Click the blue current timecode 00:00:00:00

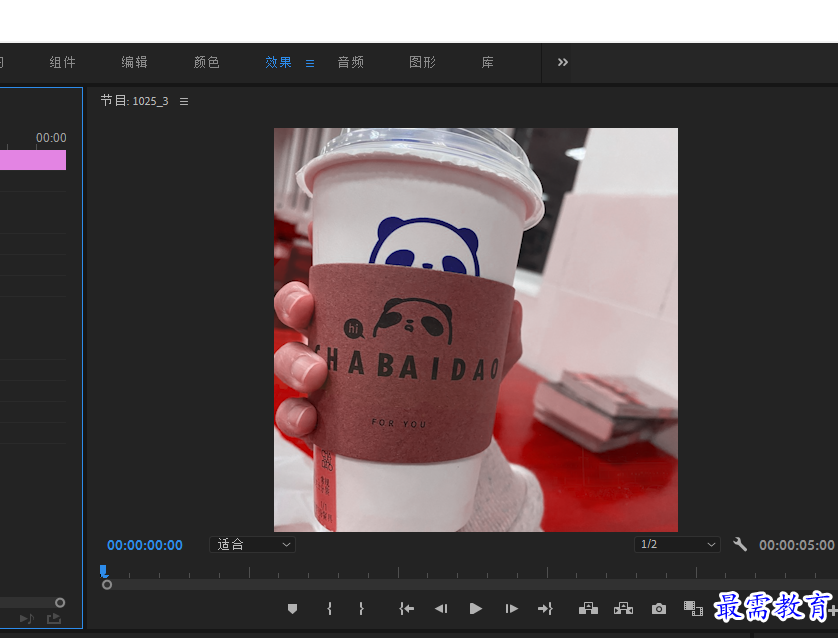point(145,545)
